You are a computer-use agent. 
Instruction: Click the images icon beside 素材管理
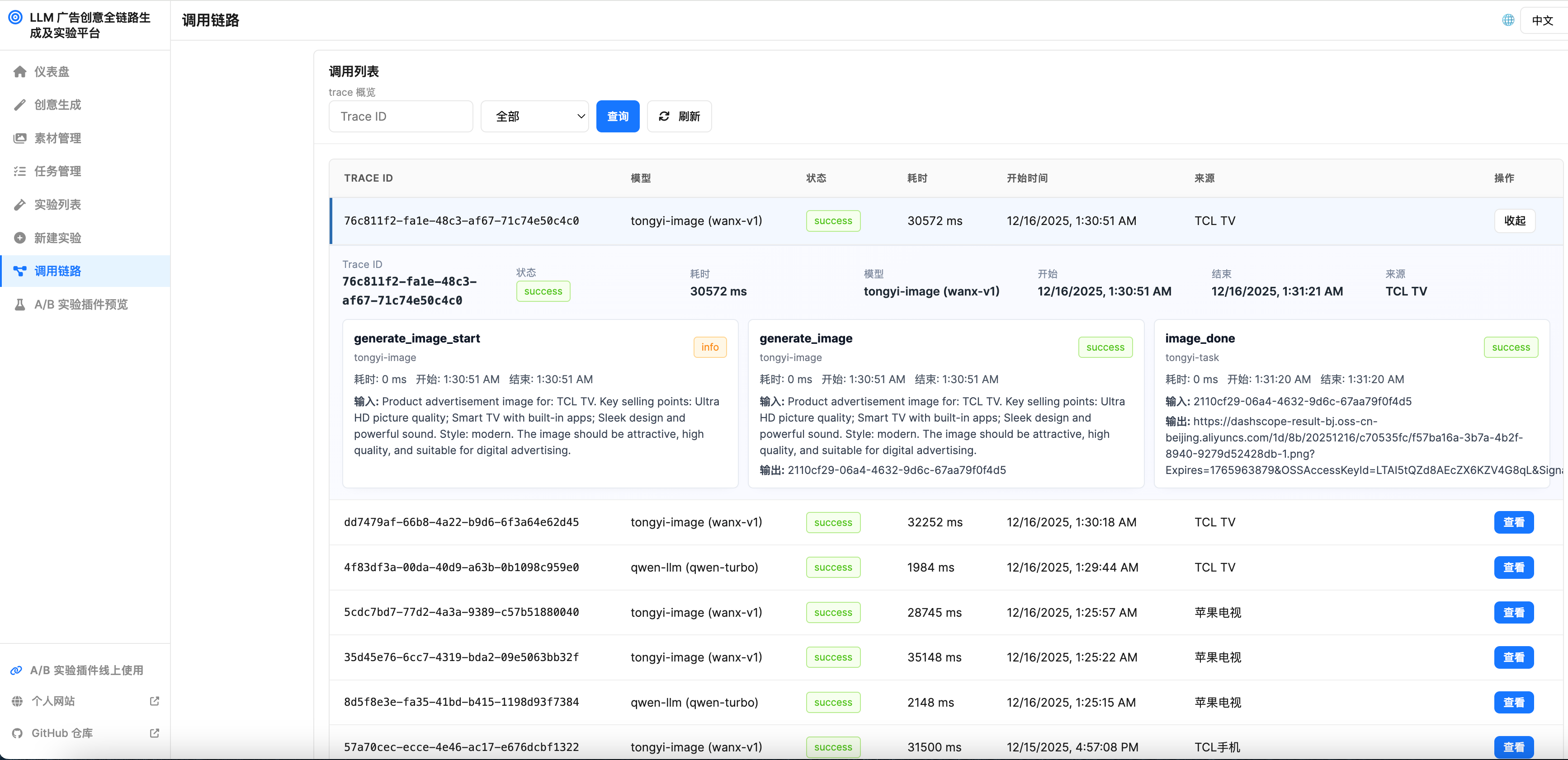tap(20, 138)
